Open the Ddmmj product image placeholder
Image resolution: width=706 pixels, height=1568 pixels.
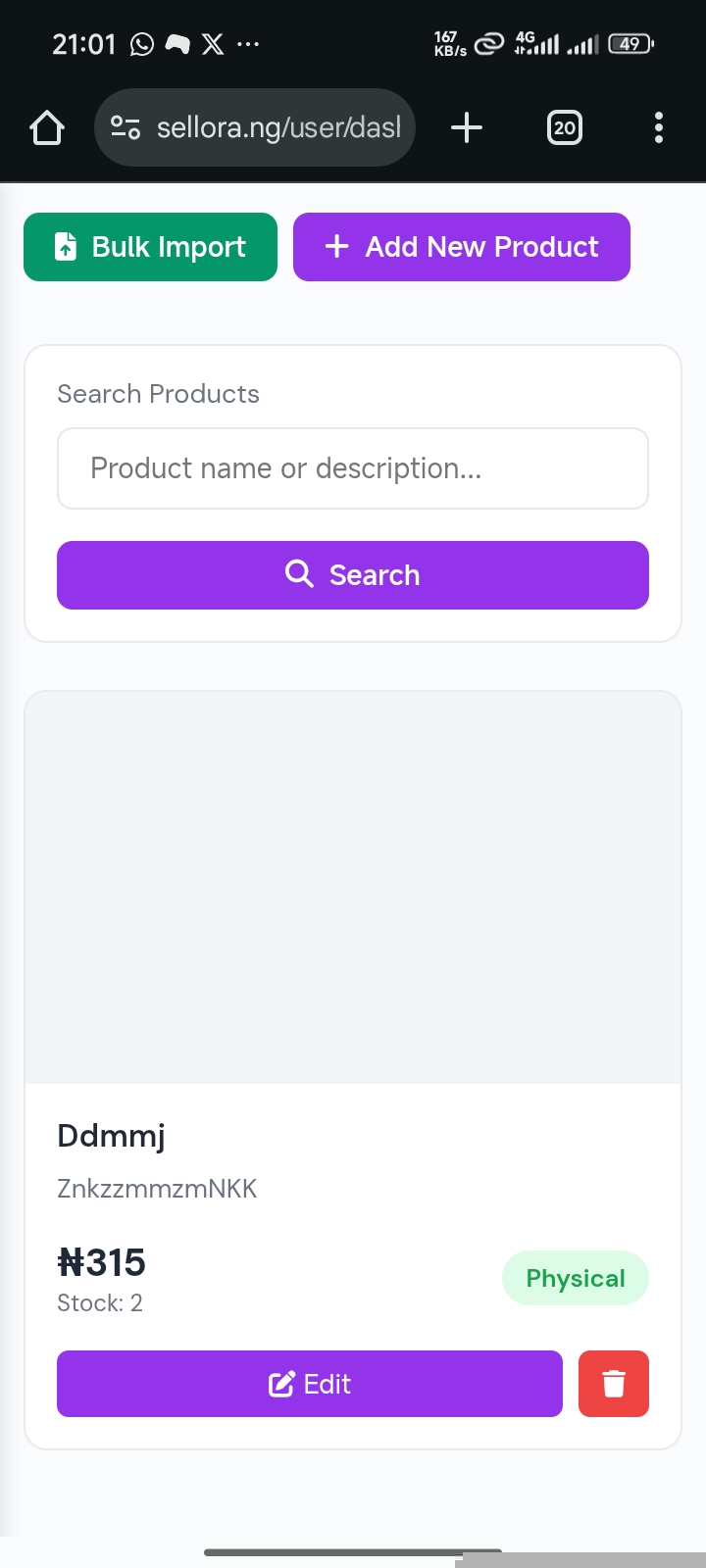[x=353, y=887]
